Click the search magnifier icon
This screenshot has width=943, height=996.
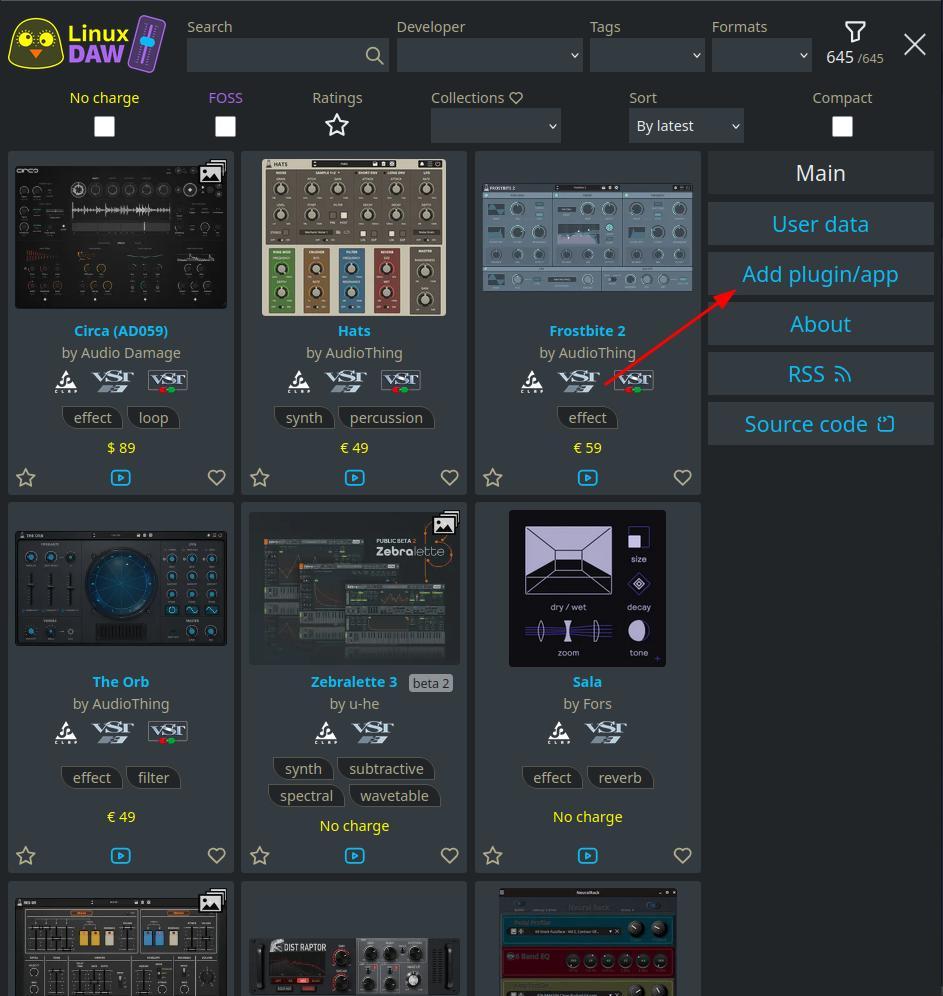375,56
